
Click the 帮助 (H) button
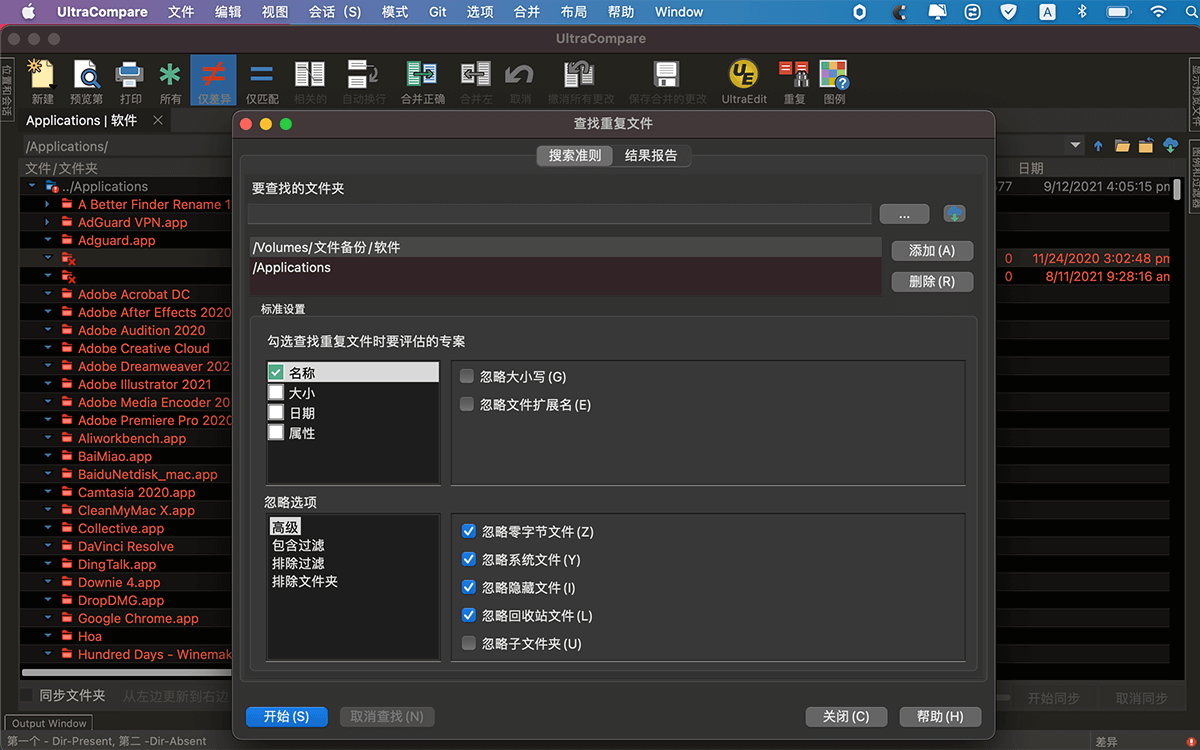[x=940, y=717]
